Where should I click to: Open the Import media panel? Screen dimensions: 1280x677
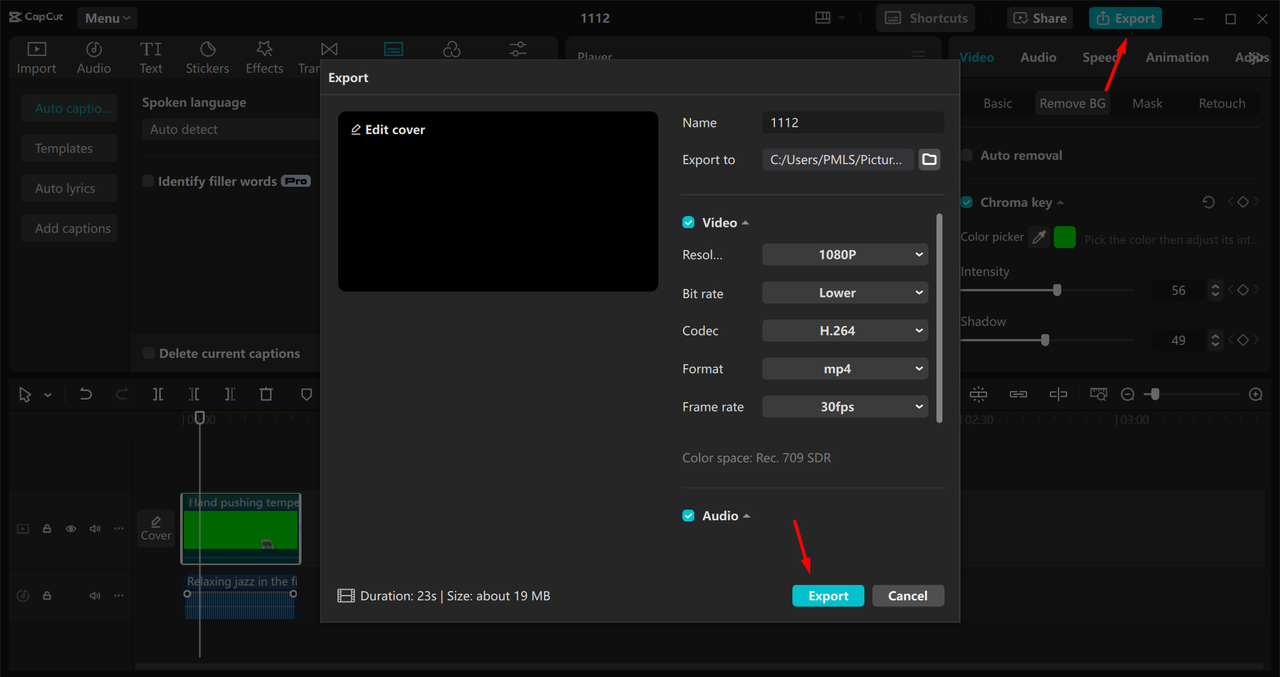click(x=36, y=58)
